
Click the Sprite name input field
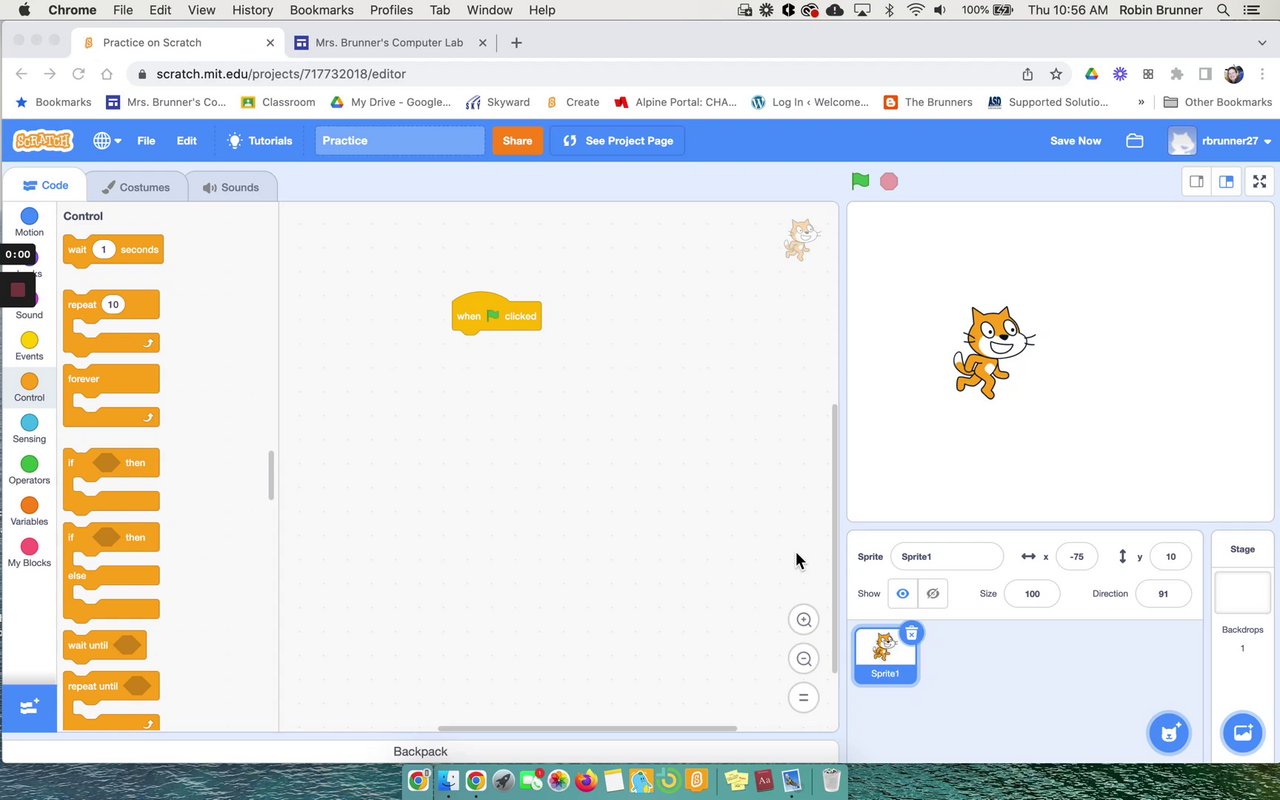pyautogui.click(x=946, y=557)
